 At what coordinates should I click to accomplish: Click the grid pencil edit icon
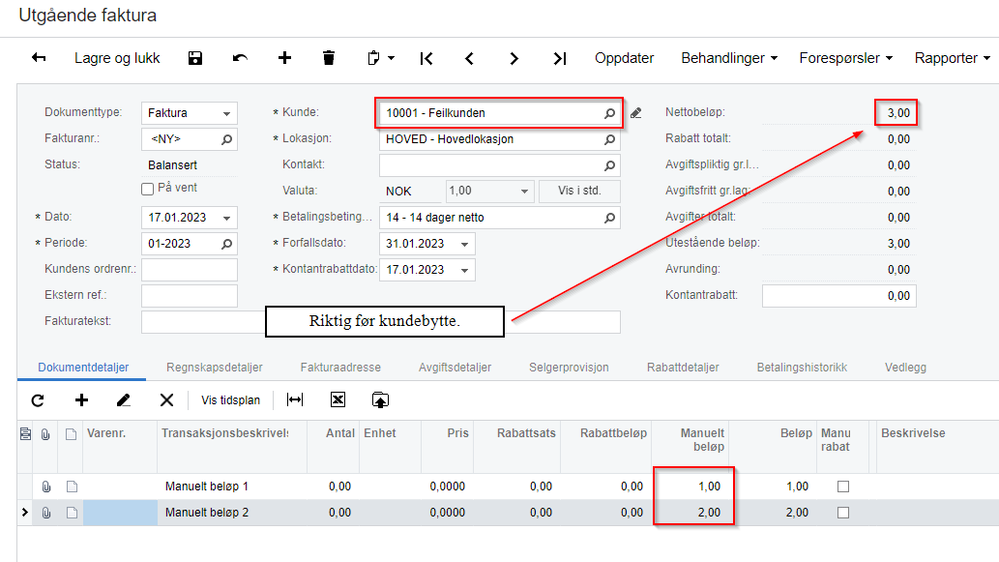pyautogui.click(x=124, y=400)
